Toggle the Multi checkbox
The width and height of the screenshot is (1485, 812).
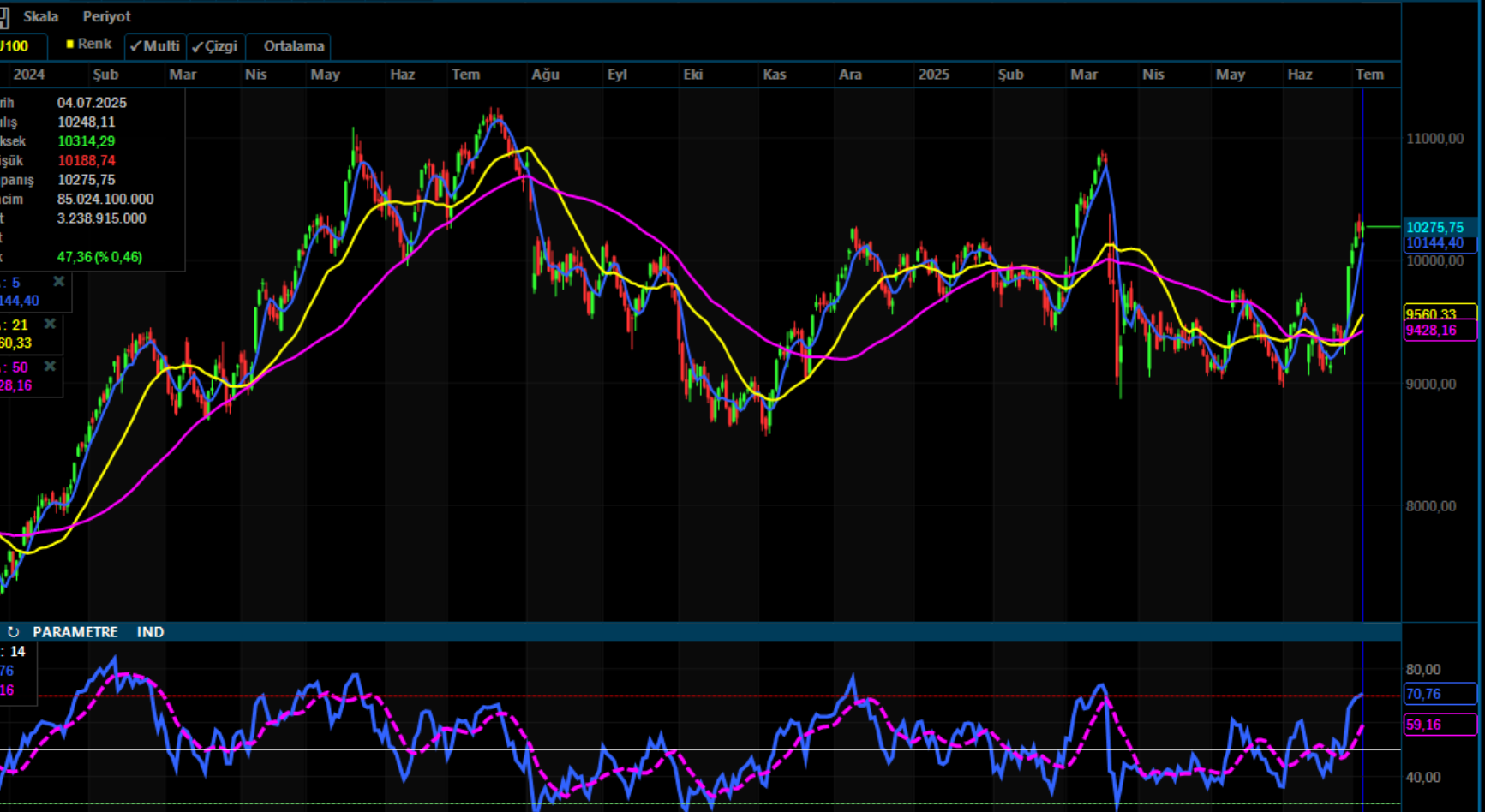click(x=154, y=46)
